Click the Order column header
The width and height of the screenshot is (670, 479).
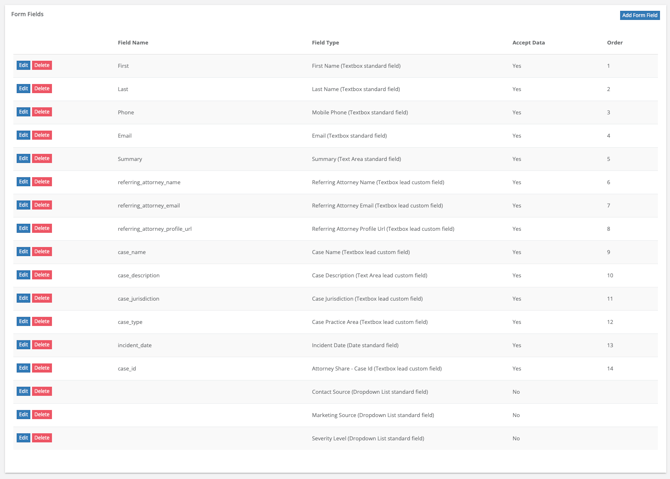pyautogui.click(x=614, y=43)
